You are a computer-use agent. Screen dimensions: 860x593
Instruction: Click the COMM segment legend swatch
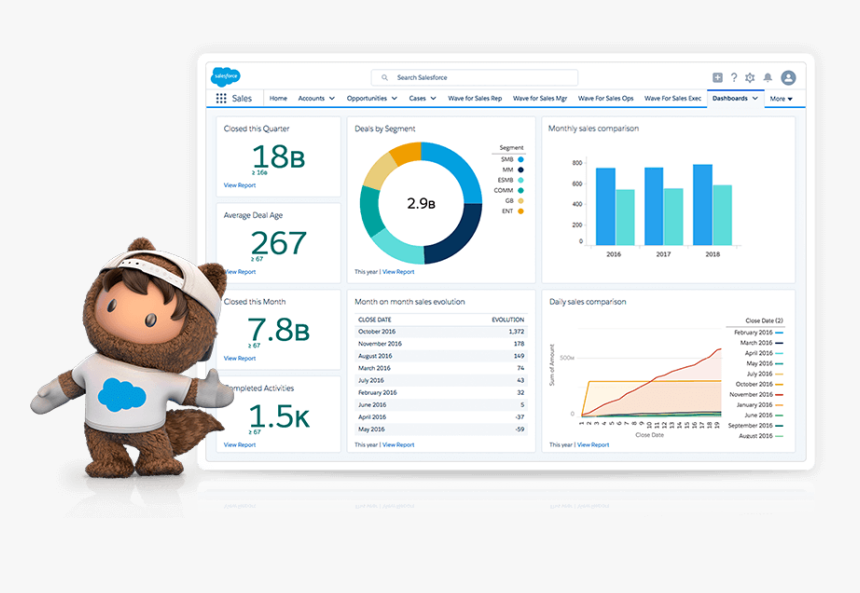pyautogui.click(x=520, y=190)
